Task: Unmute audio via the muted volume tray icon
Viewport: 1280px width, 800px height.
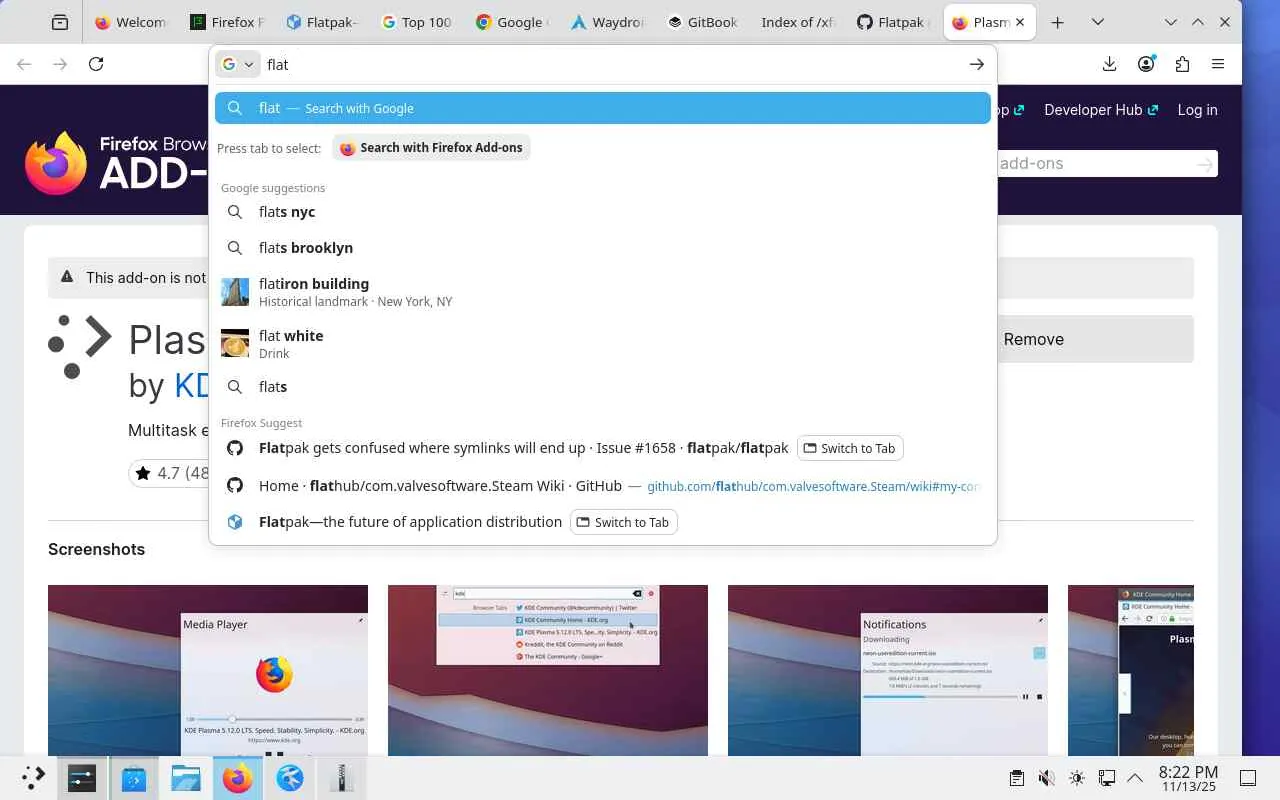Action: [1046, 778]
